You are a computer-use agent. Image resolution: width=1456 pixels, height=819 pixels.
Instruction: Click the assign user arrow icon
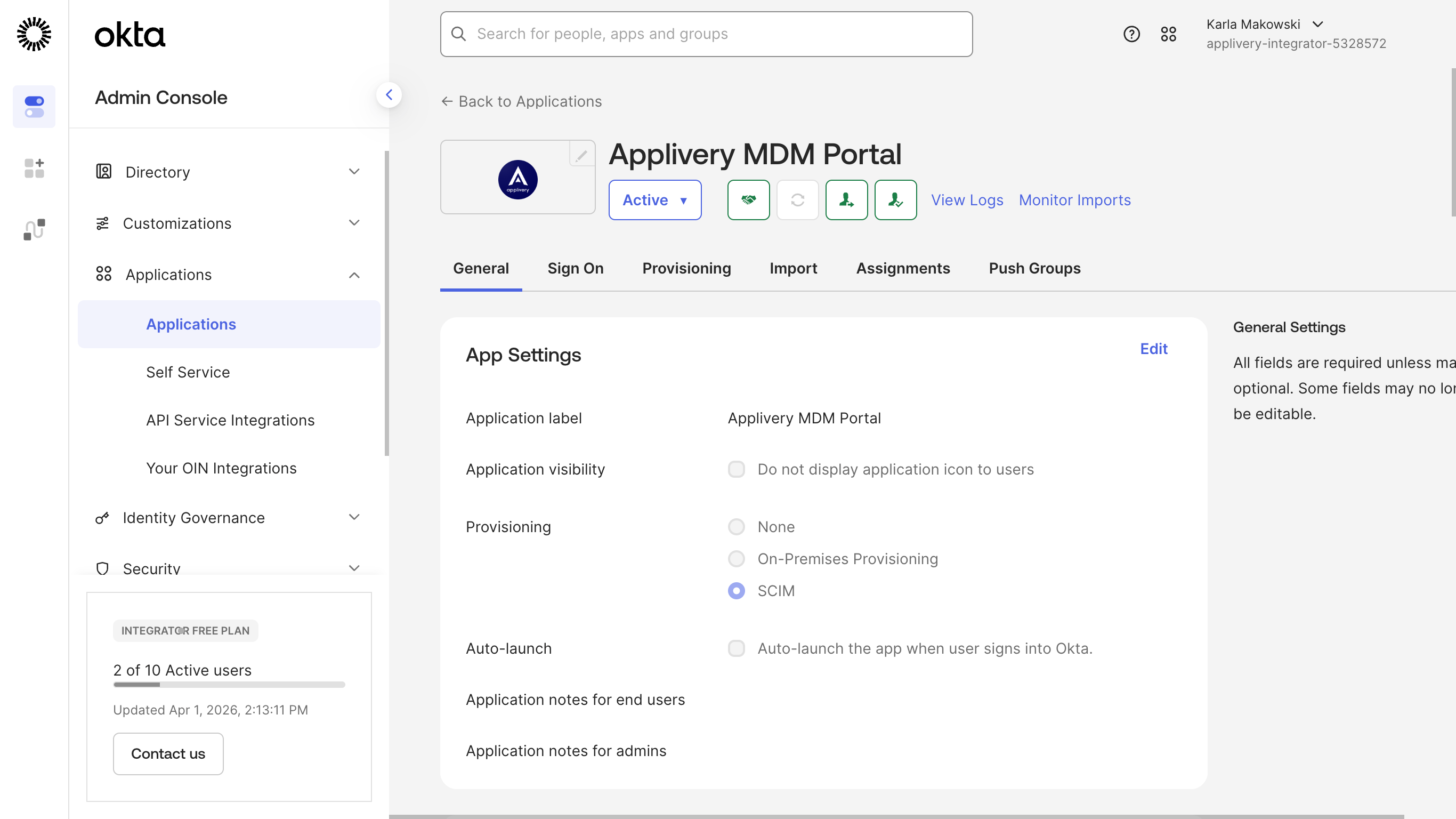tap(846, 199)
